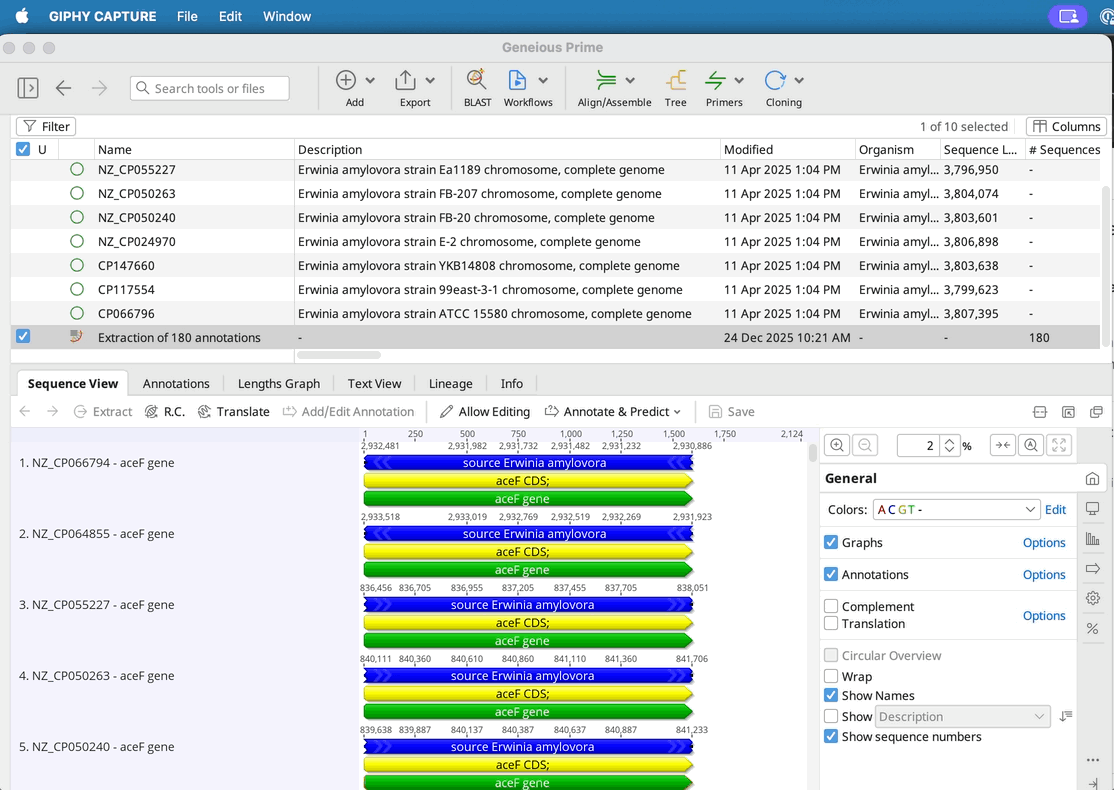
Task: Click the zoom in magnifier
Action: click(x=837, y=446)
